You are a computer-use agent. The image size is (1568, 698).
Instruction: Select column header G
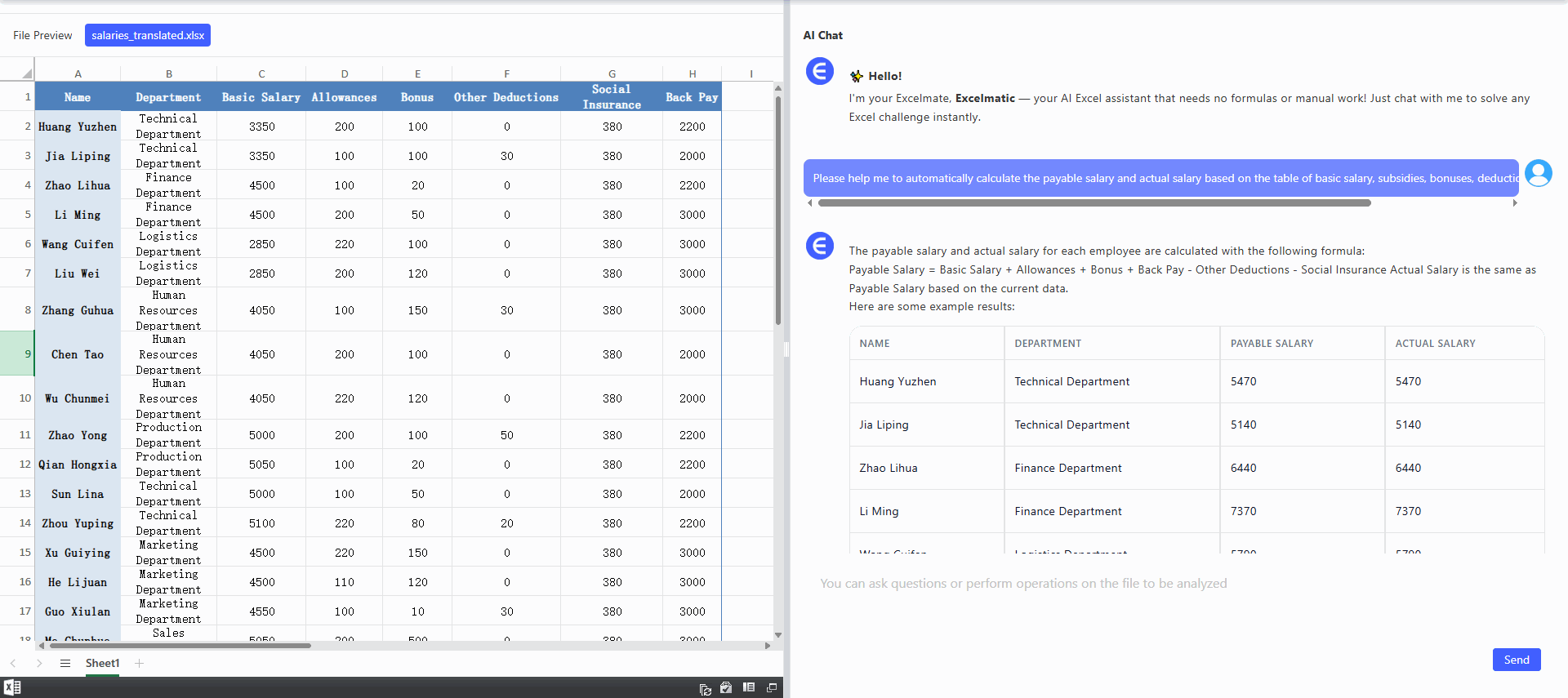[612, 73]
